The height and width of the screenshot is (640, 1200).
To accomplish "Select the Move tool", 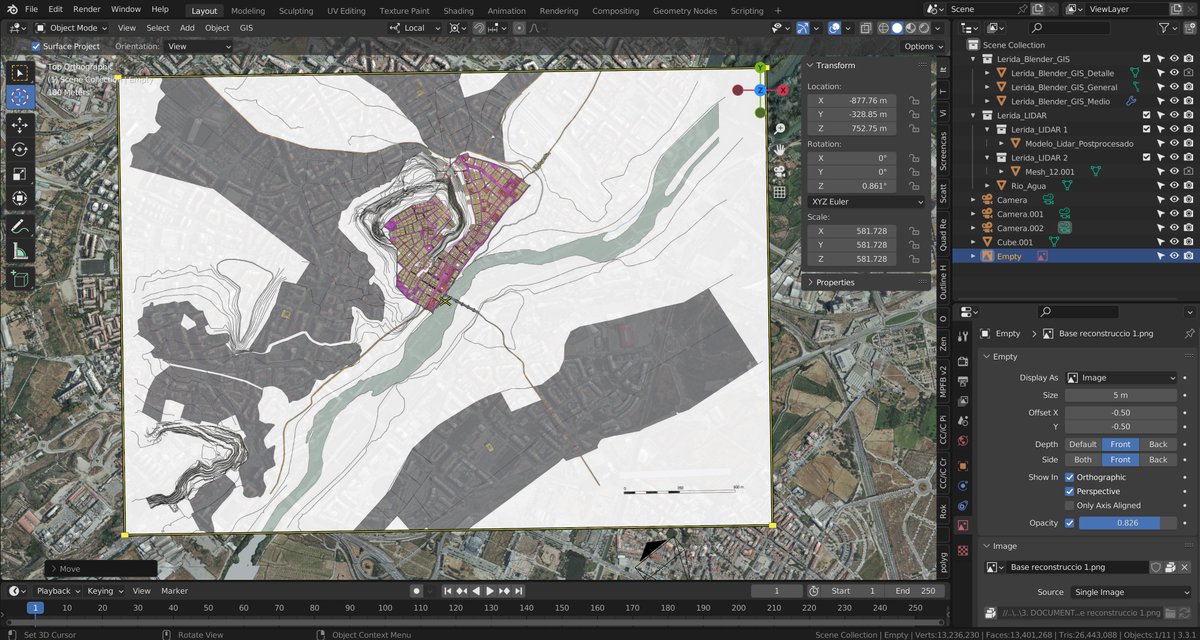I will point(20,125).
